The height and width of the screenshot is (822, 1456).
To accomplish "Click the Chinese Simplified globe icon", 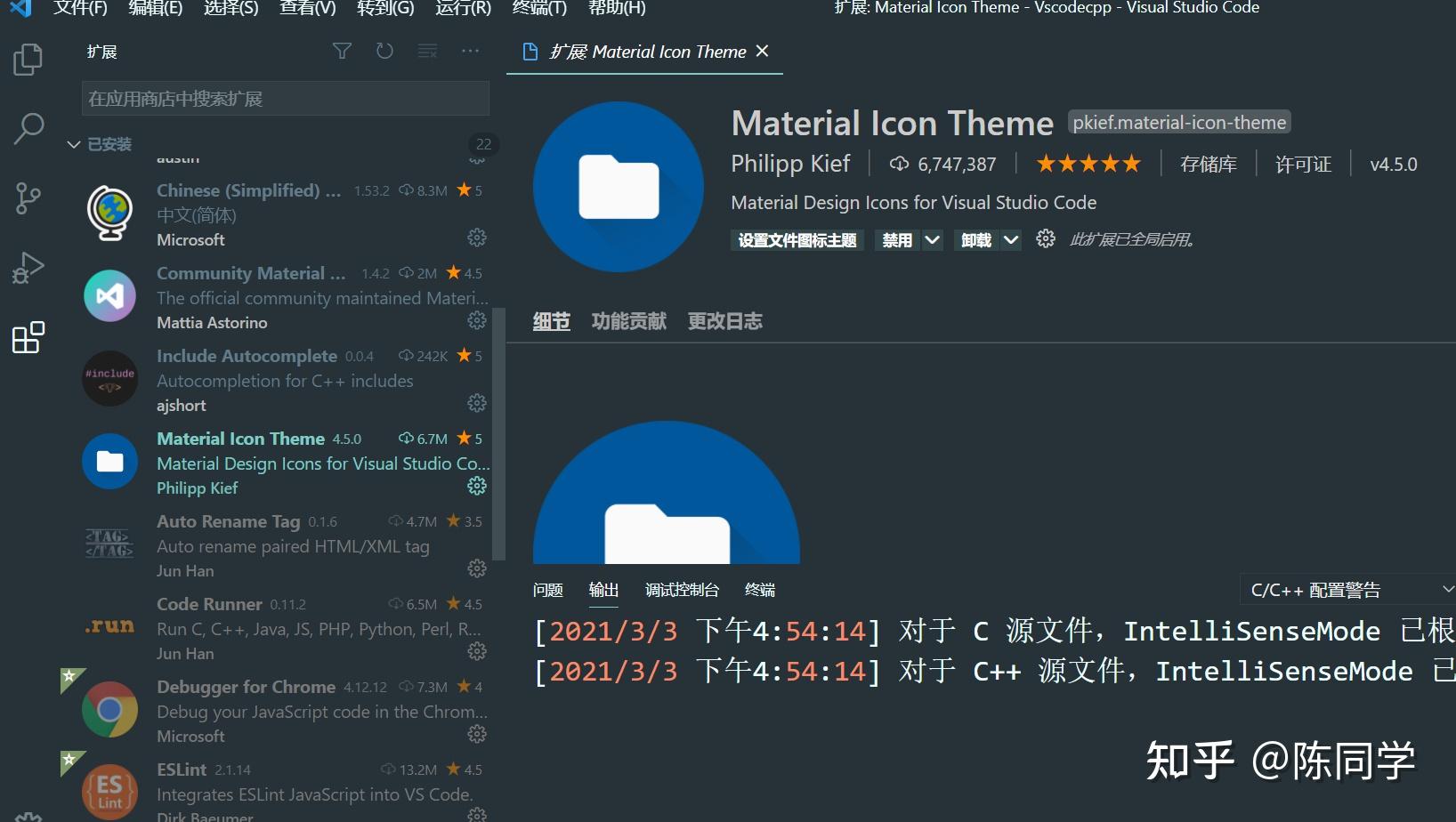I will coord(109,213).
